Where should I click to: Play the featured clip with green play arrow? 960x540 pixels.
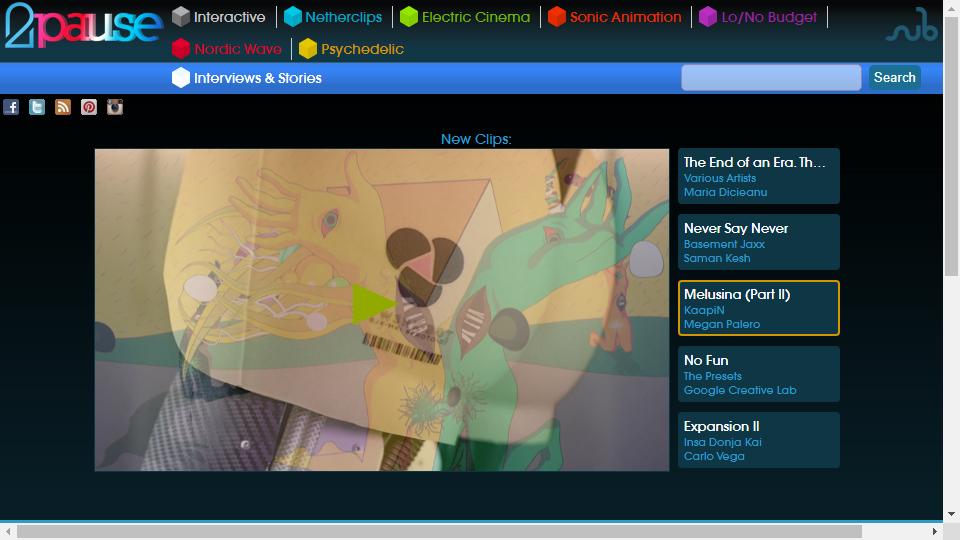pos(373,304)
